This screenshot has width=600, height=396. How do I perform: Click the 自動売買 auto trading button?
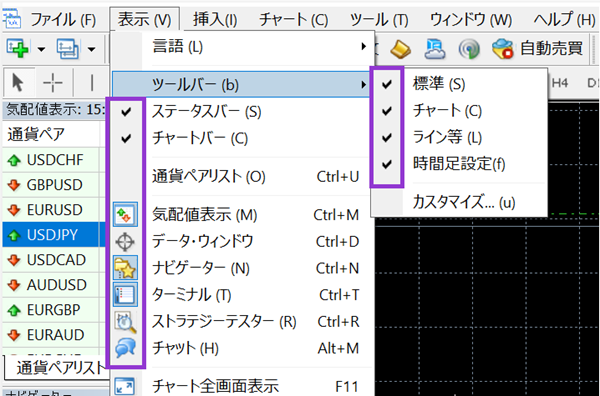pyautogui.click(x=537, y=49)
